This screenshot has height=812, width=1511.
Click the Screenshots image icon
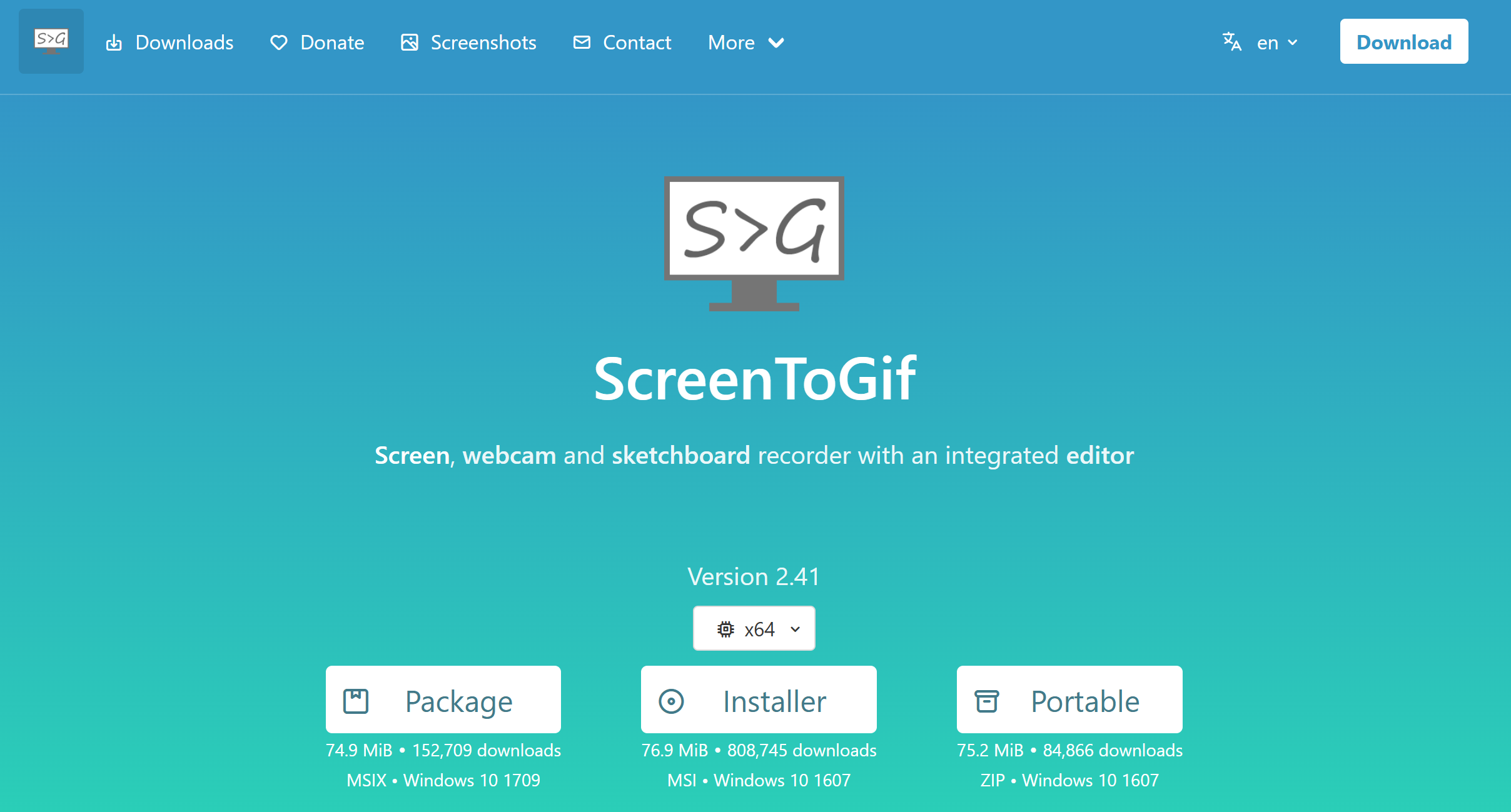410,43
